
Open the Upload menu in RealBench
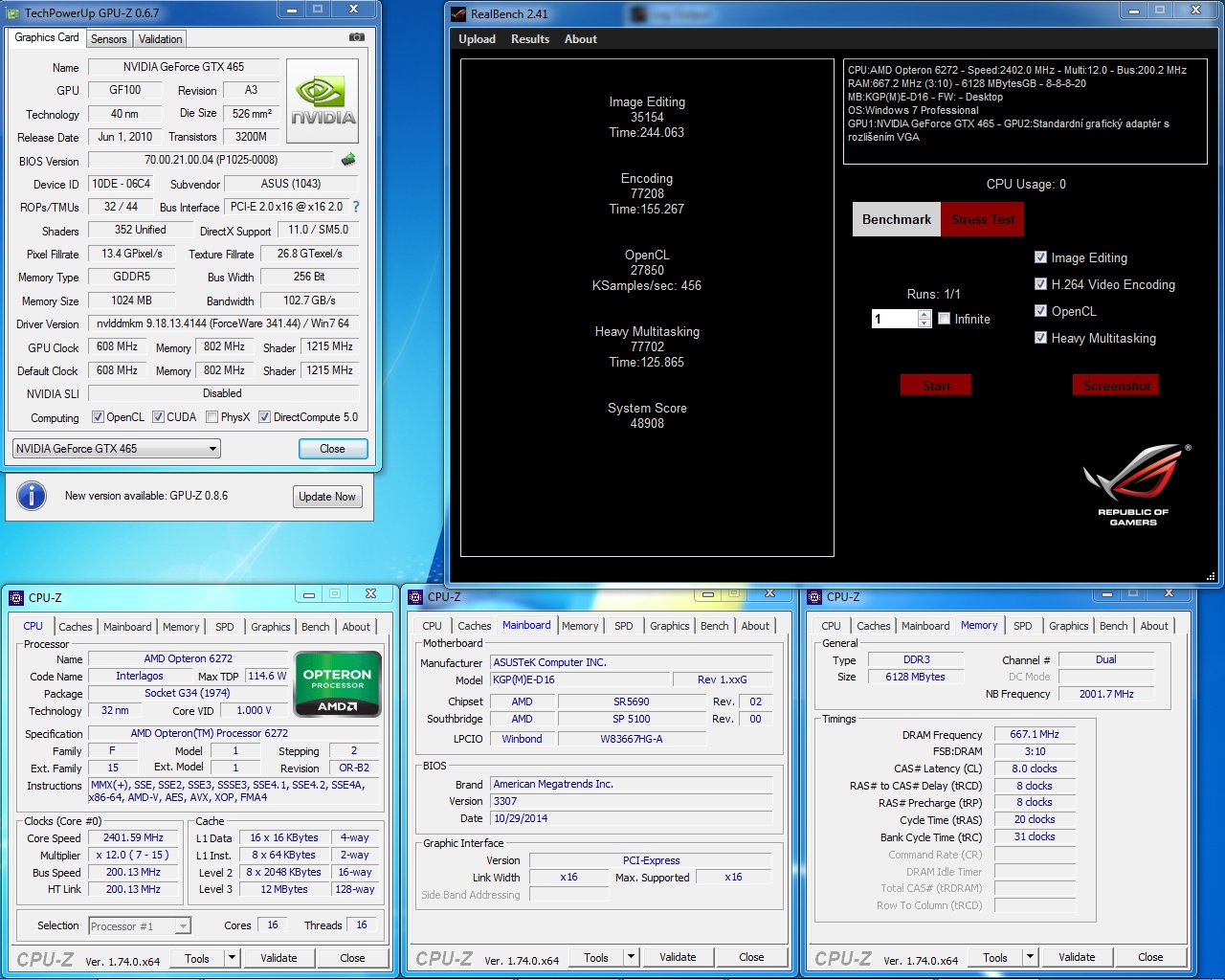click(x=477, y=39)
